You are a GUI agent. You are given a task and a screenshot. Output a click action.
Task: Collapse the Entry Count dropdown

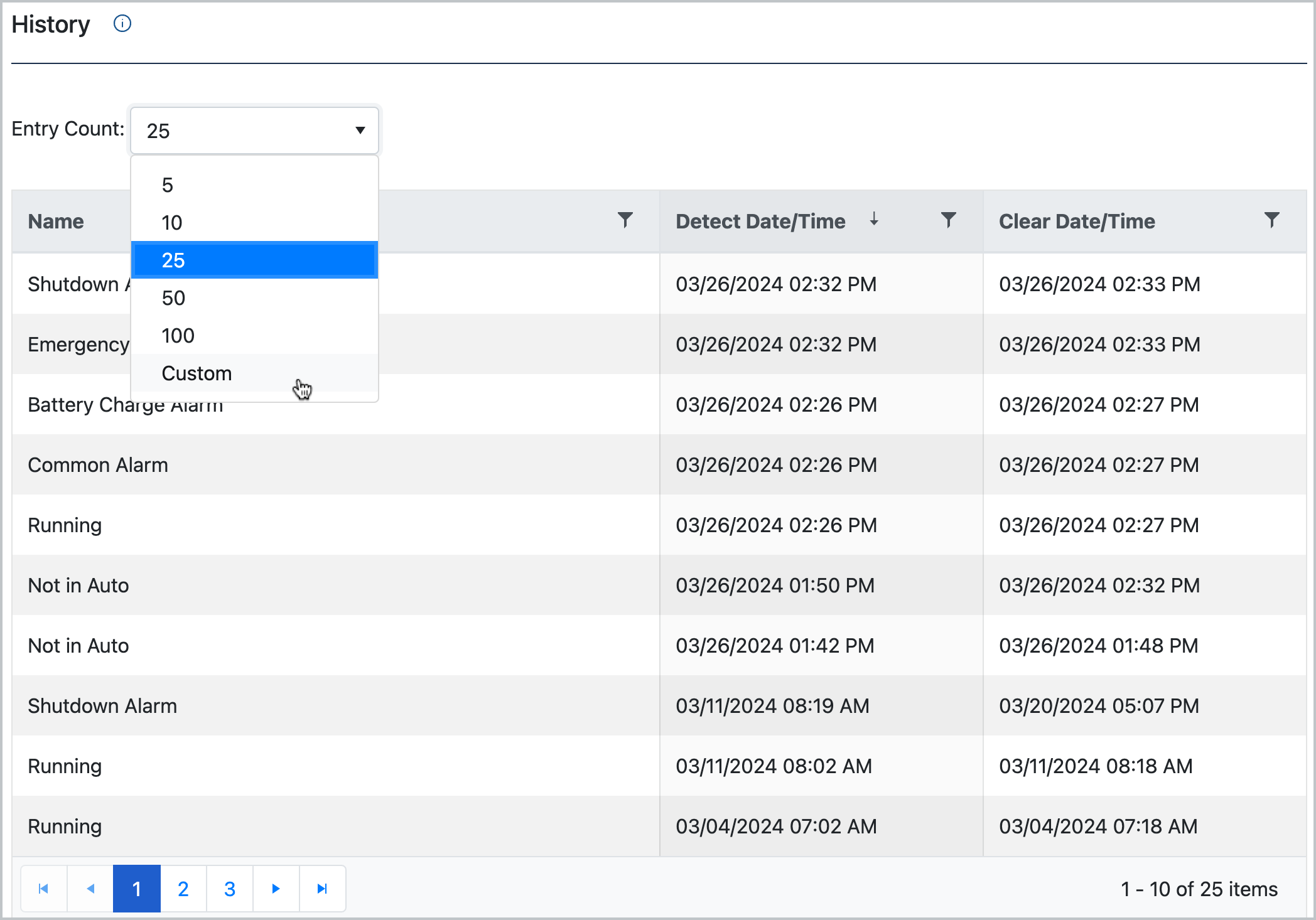tap(360, 131)
